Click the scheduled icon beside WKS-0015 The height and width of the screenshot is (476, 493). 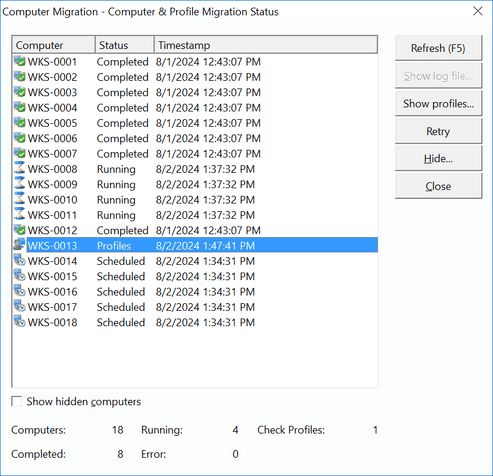20,275
